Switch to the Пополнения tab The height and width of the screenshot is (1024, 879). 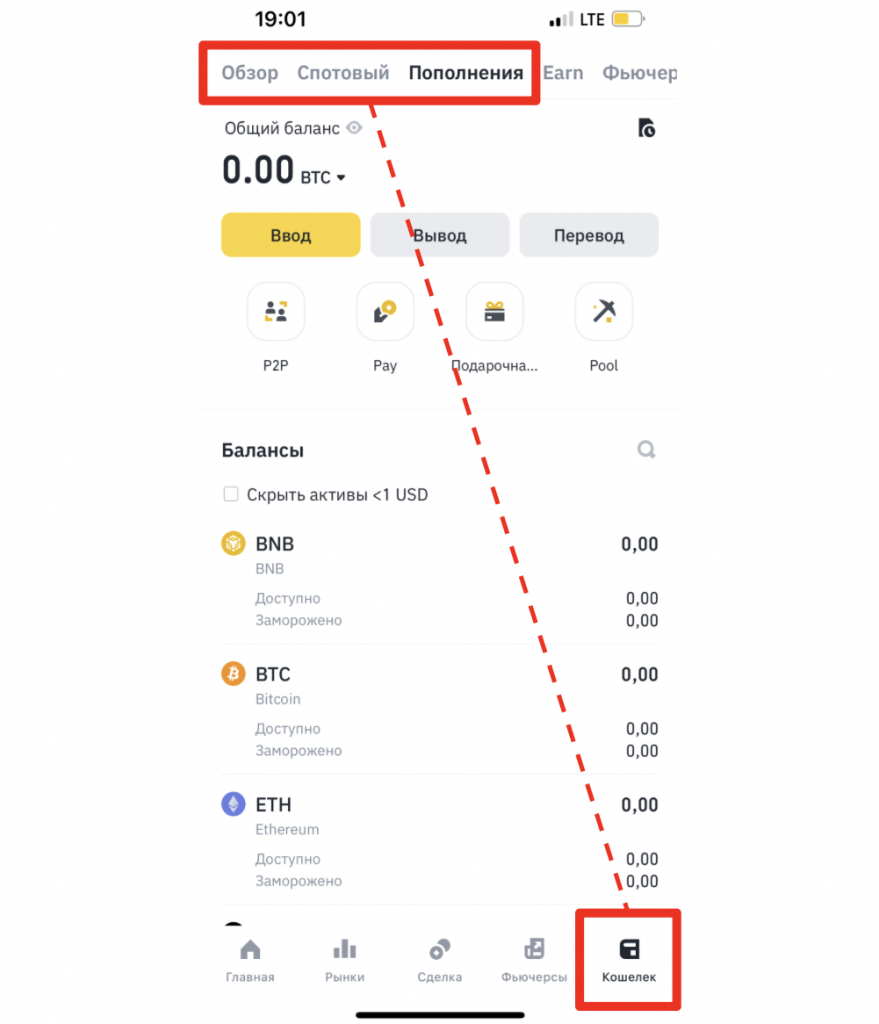(x=466, y=72)
